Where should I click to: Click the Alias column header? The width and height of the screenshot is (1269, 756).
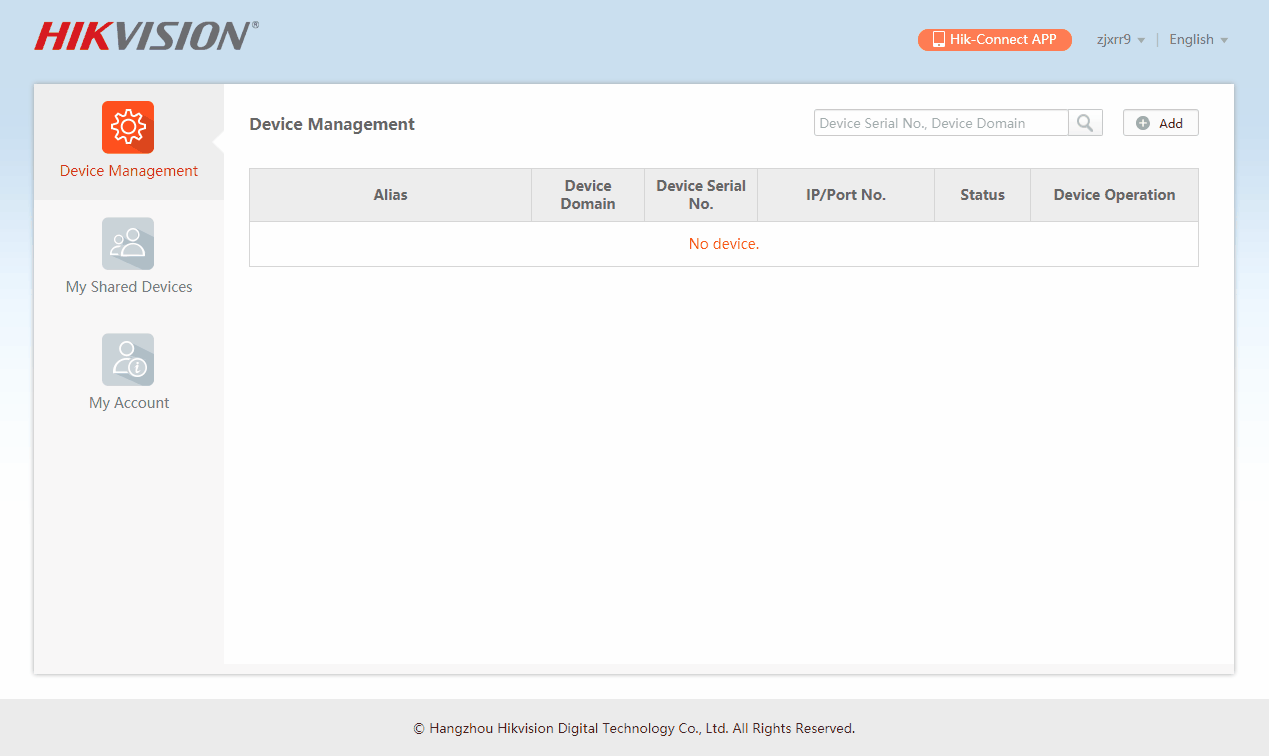(x=390, y=195)
